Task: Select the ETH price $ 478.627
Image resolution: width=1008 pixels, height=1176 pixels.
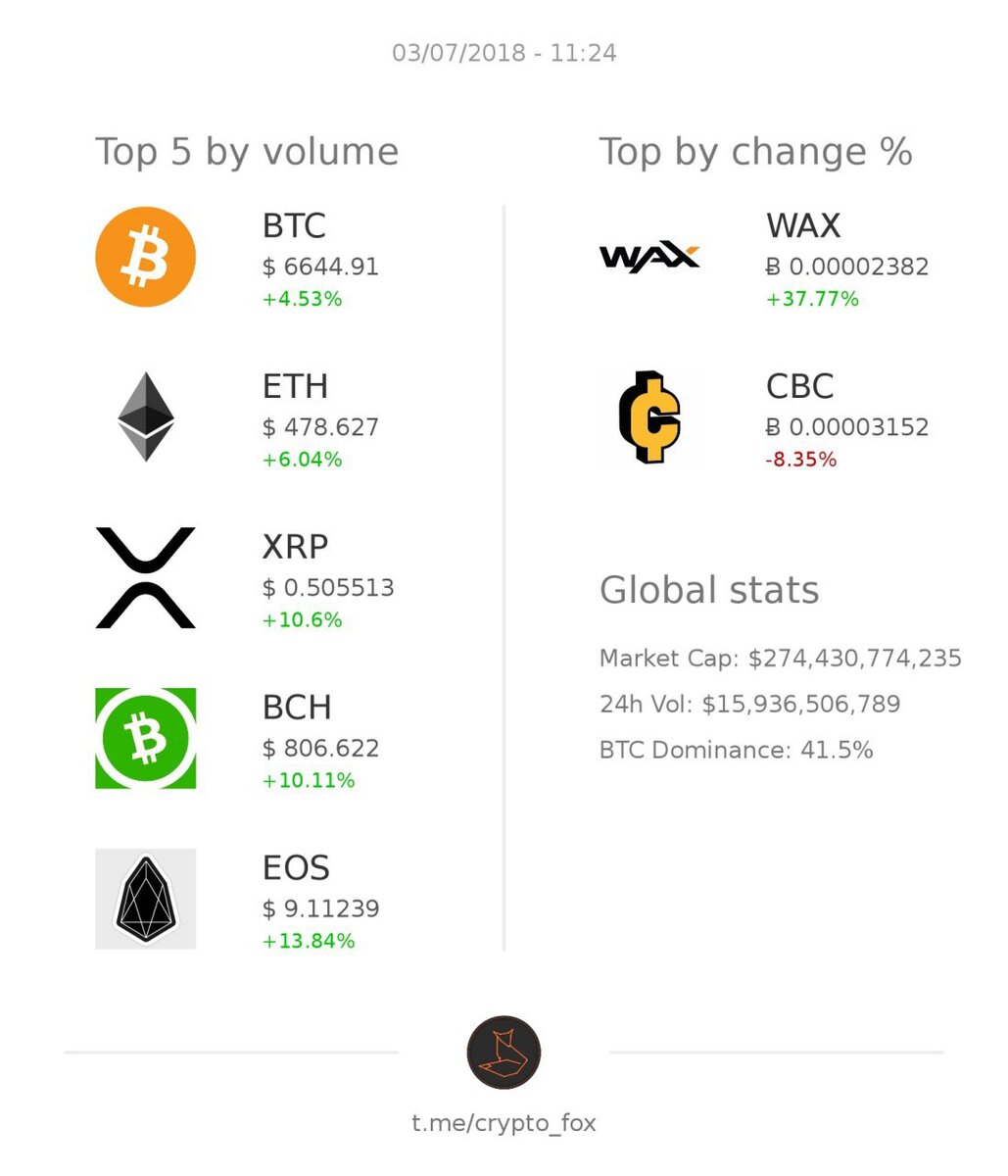Action: click(320, 427)
